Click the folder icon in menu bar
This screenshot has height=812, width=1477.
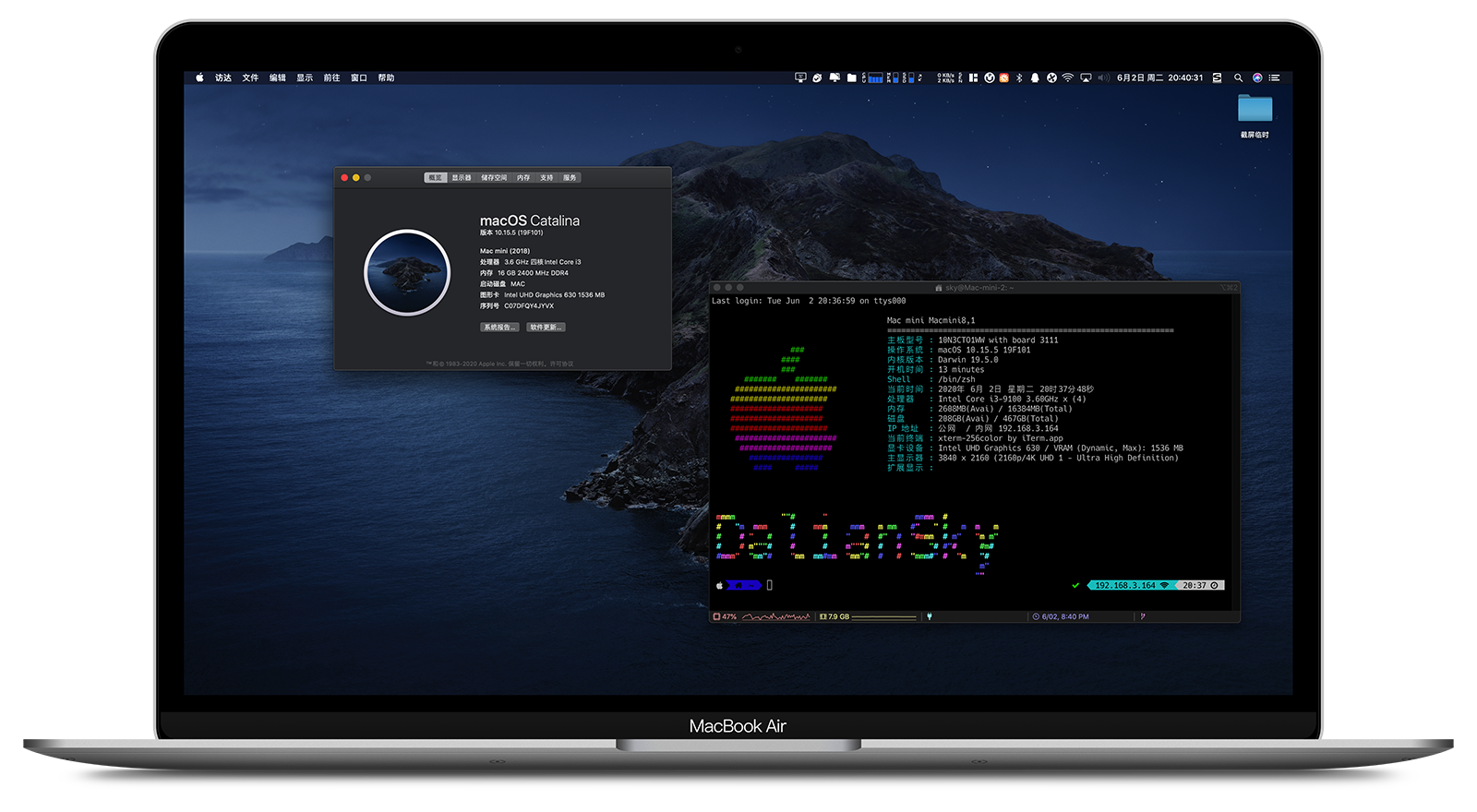click(851, 78)
